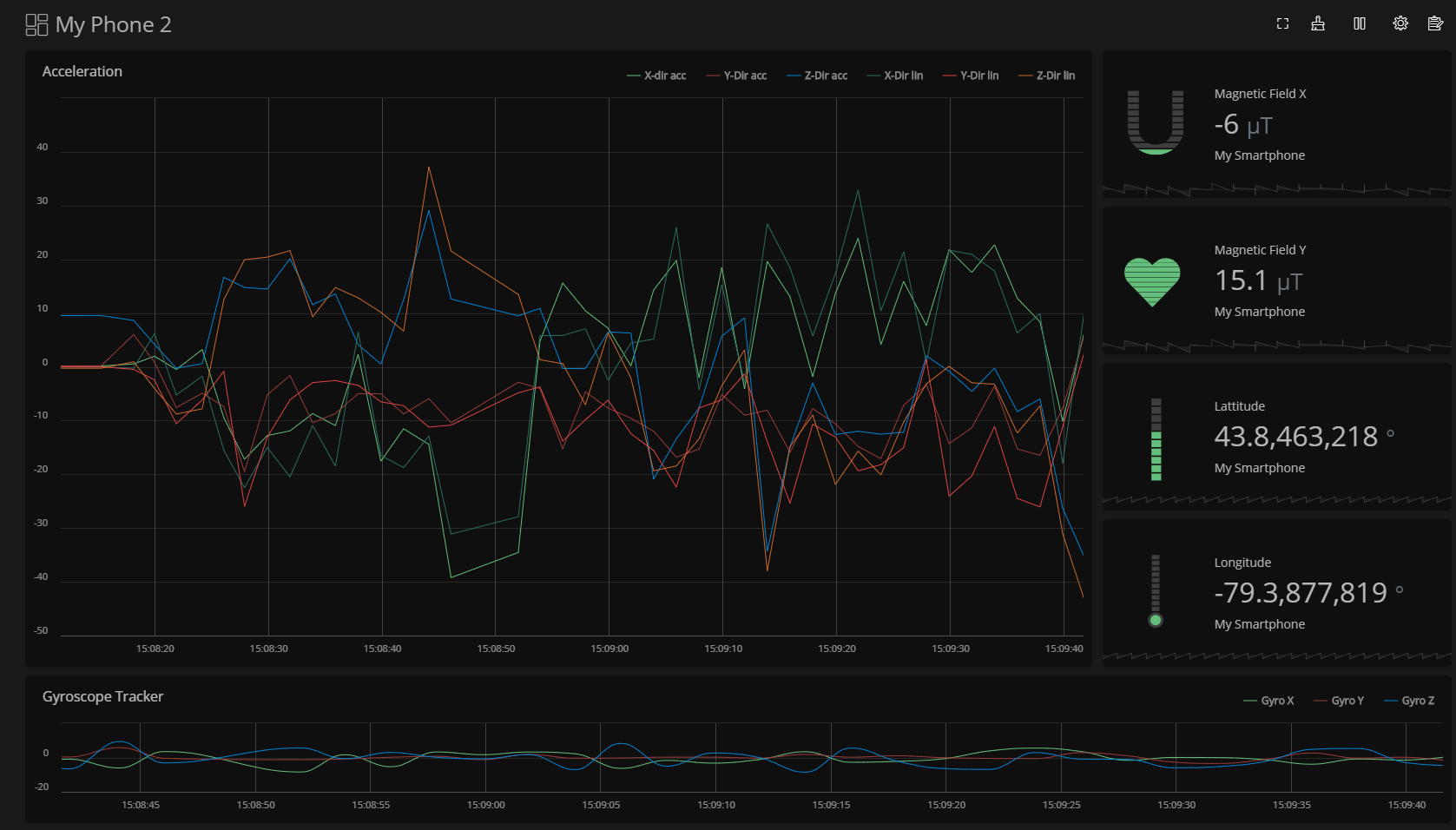Click the thermometer icon for Longitude
Image resolution: width=1456 pixels, height=830 pixels.
coord(1156,591)
